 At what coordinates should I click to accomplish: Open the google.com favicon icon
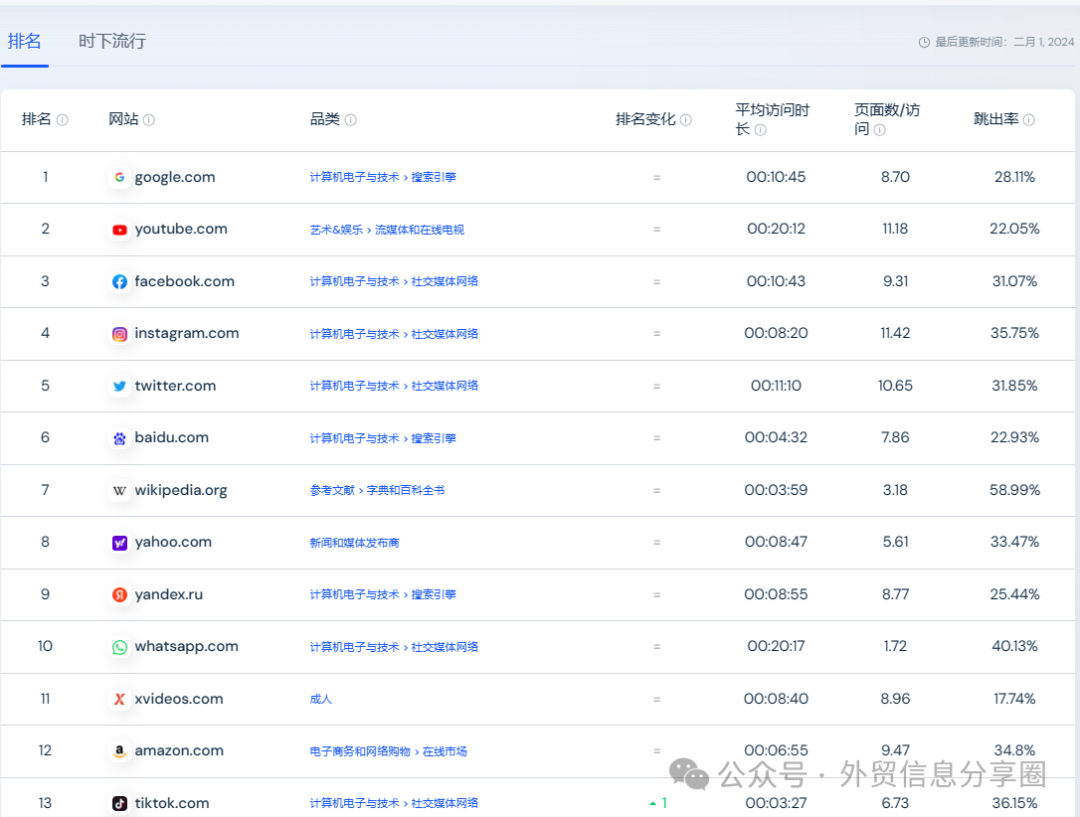click(119, 177)
